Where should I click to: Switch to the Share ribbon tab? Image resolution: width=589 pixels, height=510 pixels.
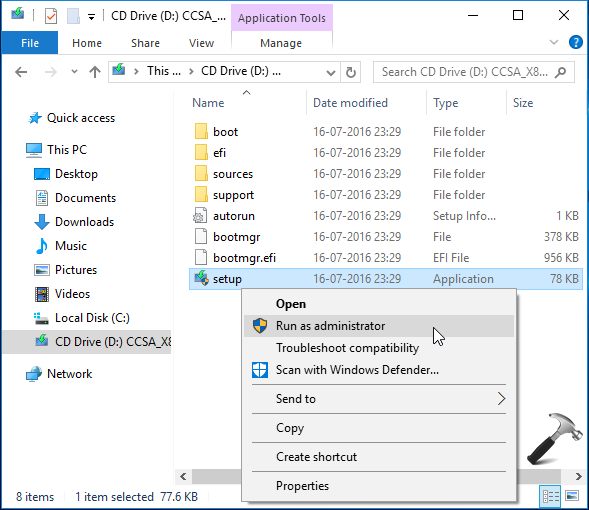pos(145,43)
